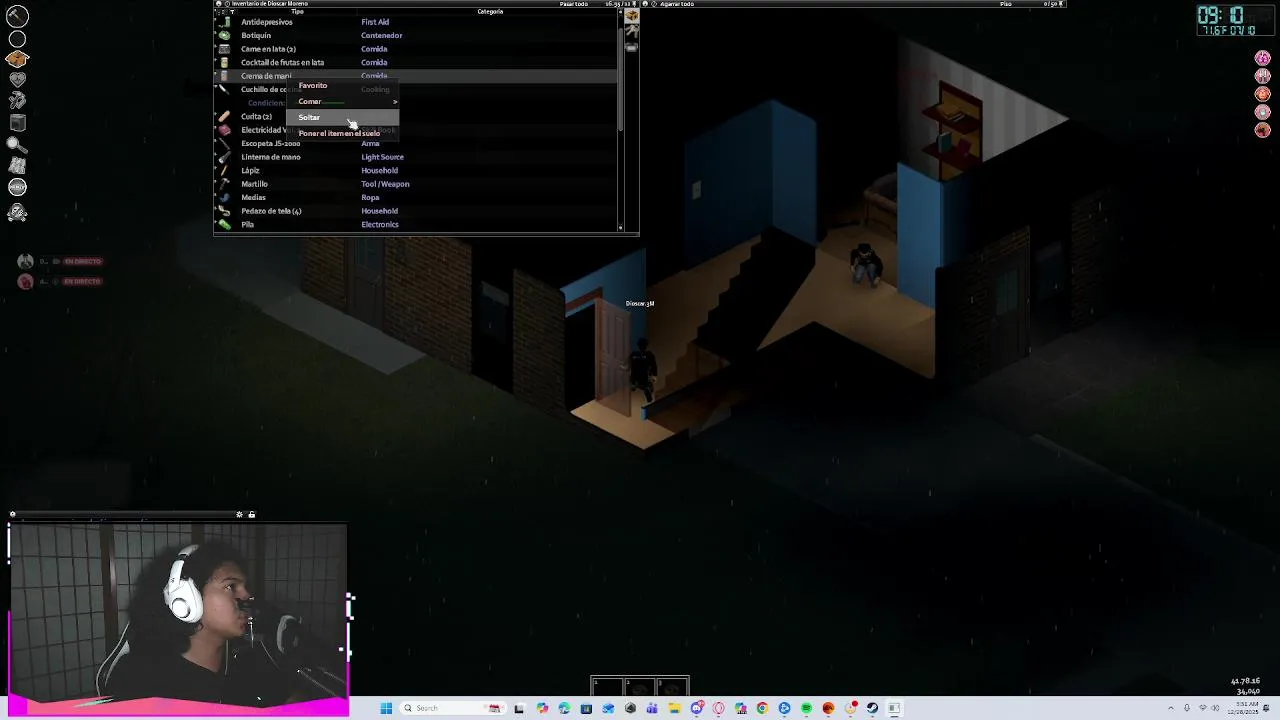
Task: Click the first hotbar slot at bottom
Action: tap(607, 686)
